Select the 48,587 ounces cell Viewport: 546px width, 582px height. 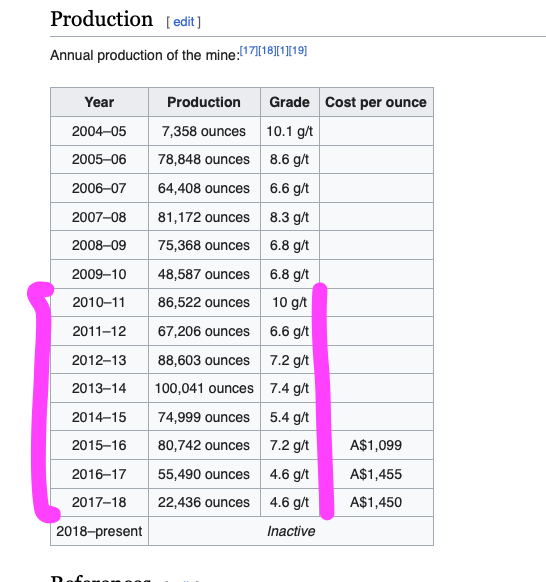tap(204, 274)
